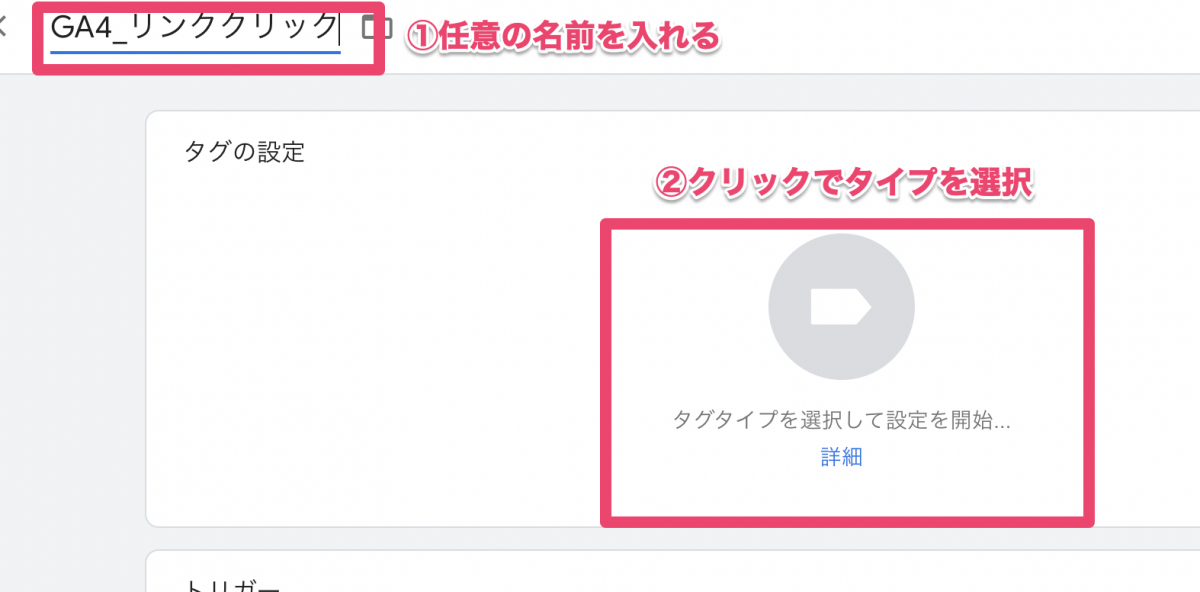Viewport: 1200px width, 592px height.
Task: Click the タグタイプを選択して設定を開始 prompt text
Action: click(841, 420)
